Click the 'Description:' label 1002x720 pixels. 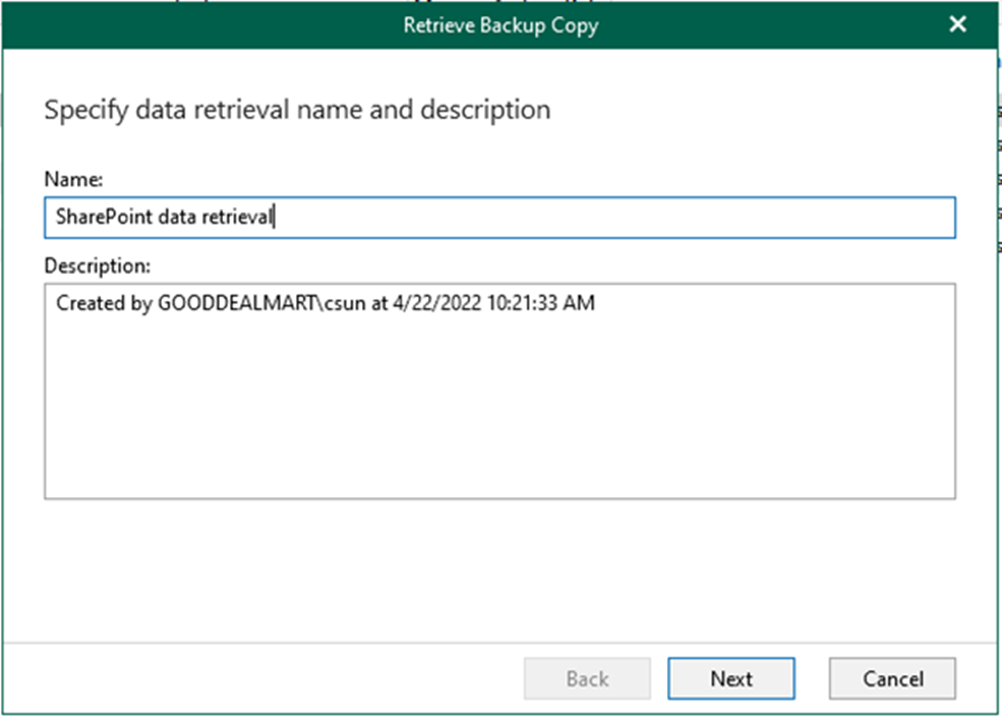click(97, 266)
